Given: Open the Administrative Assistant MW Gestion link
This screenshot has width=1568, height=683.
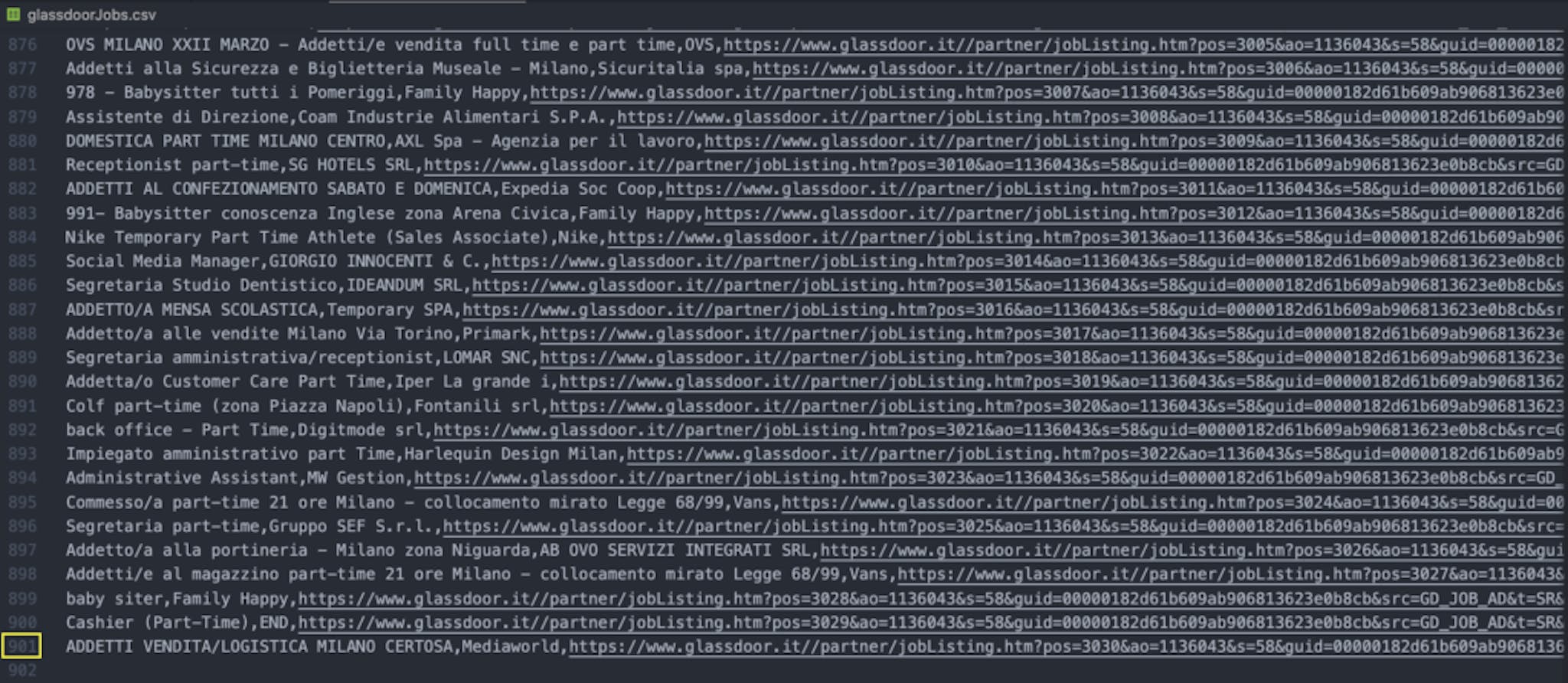Looking at the screenshot, I should (988, 479).
